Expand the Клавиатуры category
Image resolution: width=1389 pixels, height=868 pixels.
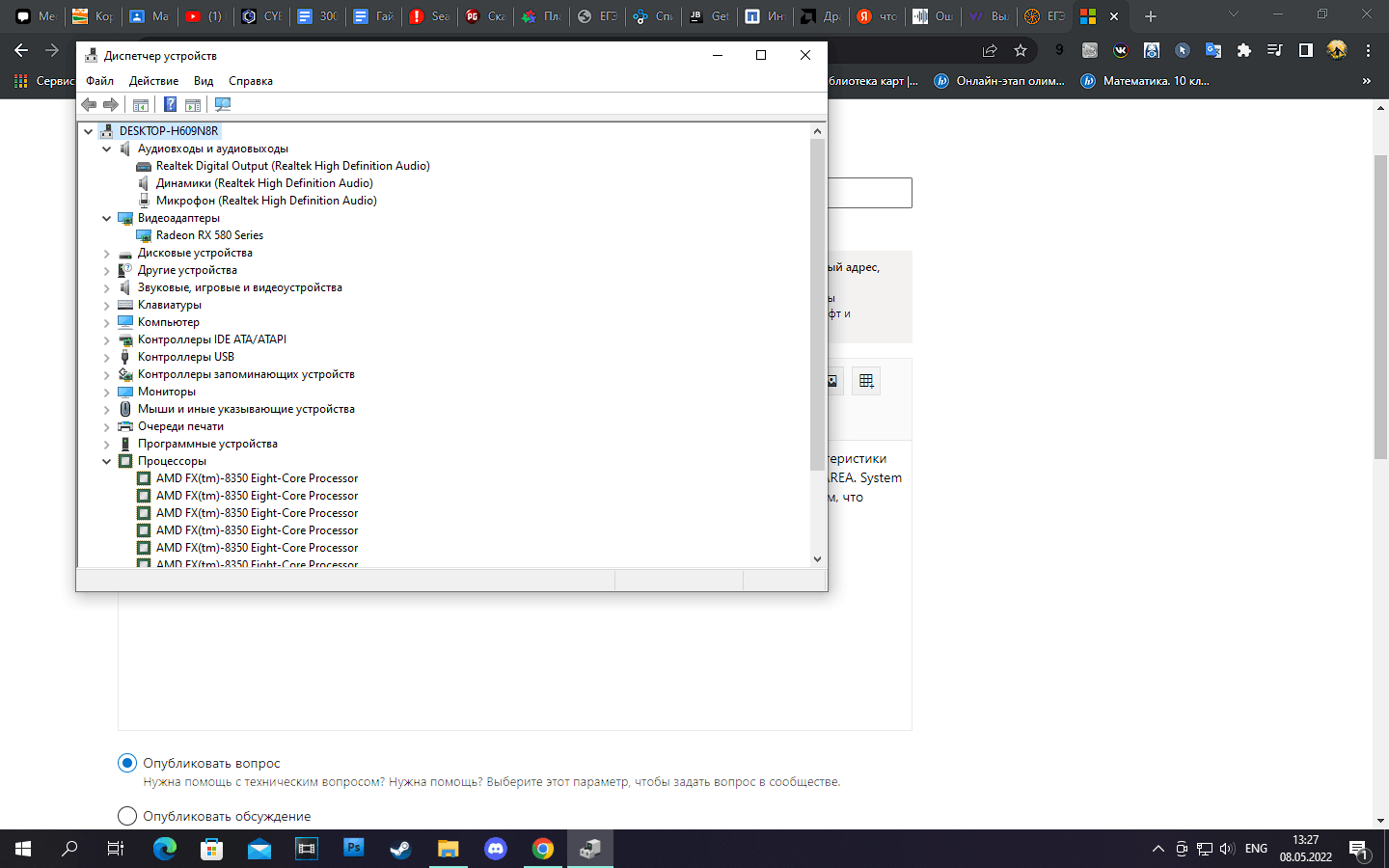pos(107,305)
